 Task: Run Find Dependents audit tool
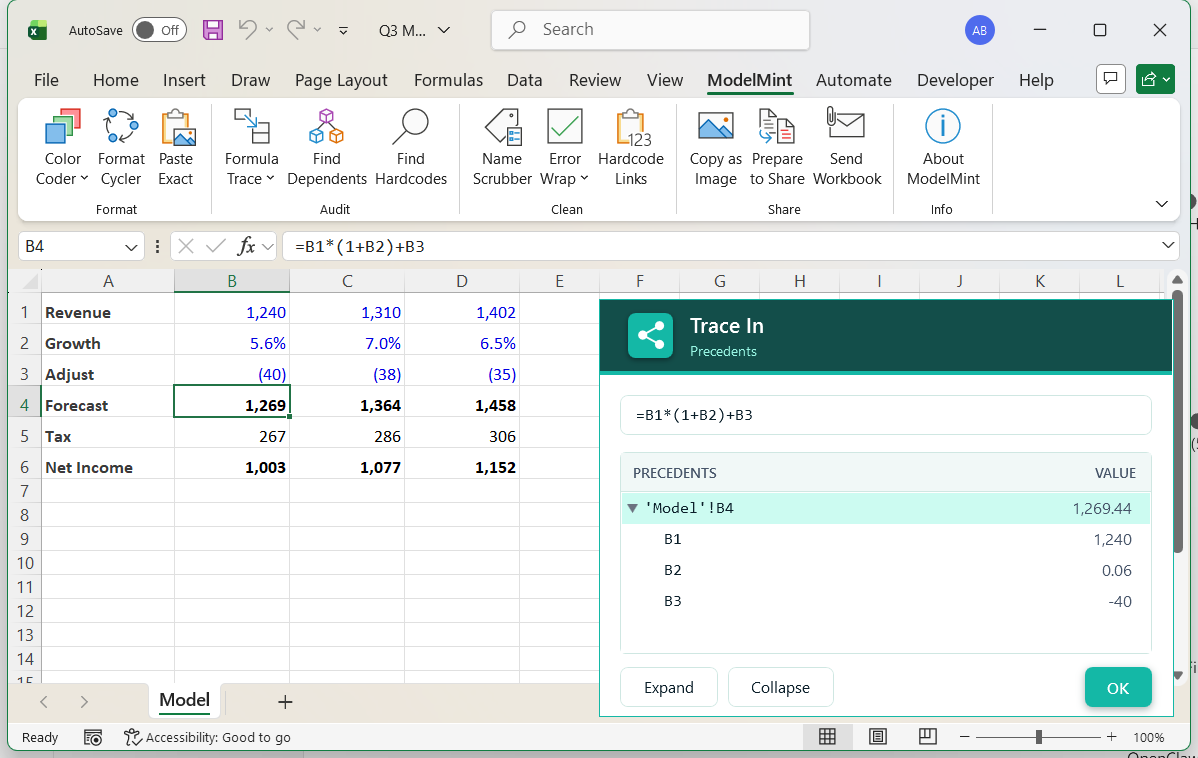point(326,148)
